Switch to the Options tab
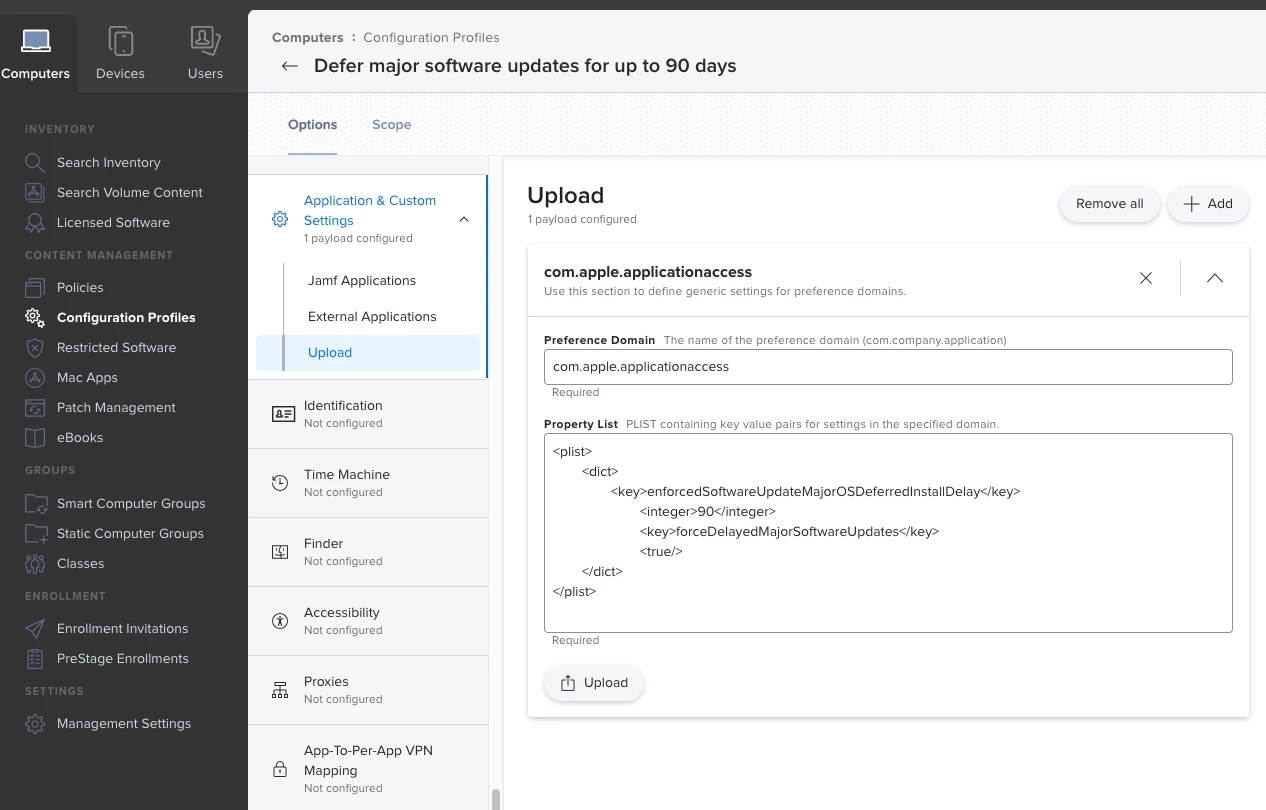Screen dimensions: 1266x810 312,125
